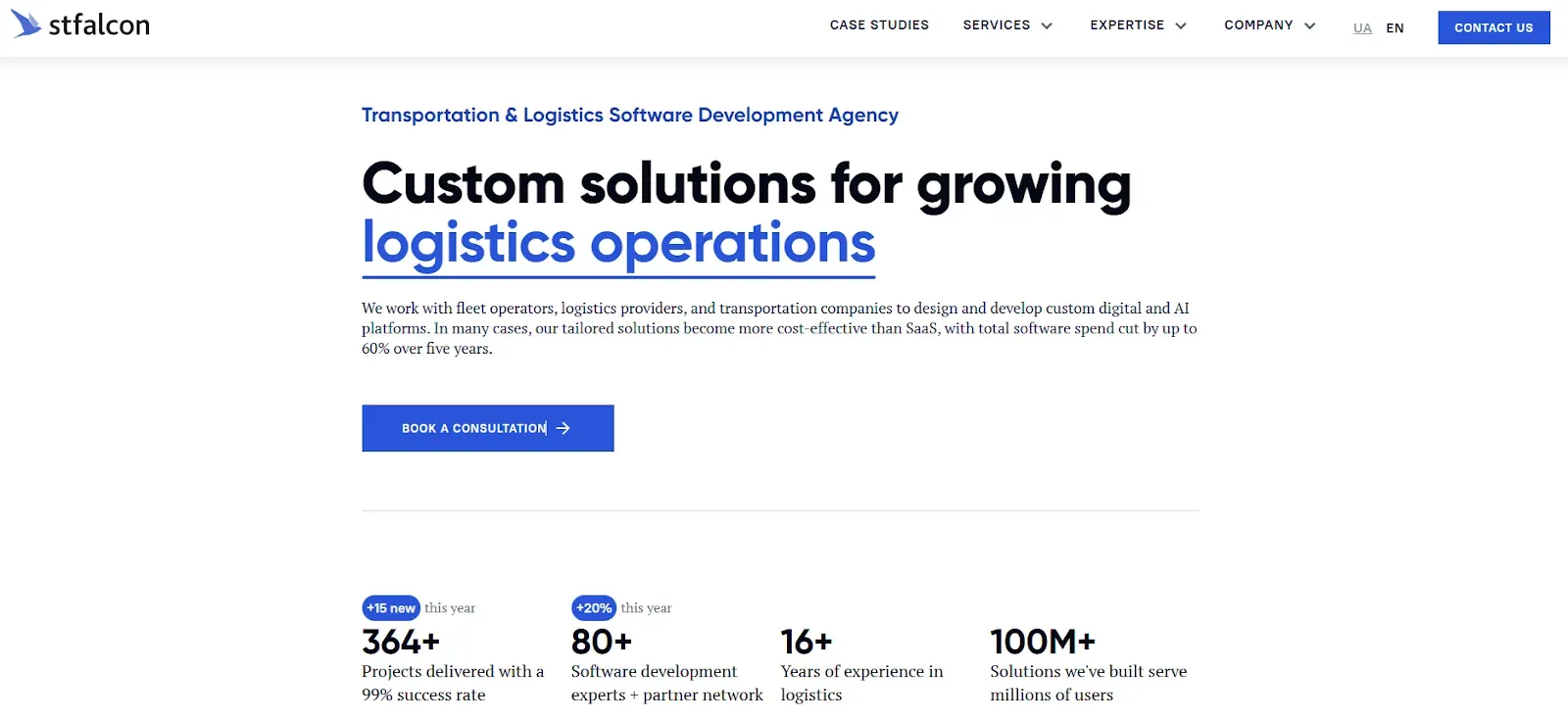The width and height of the screenshot is (1568, 719).
Task: Click the Company nav label
Action: tap(1258, 25)
